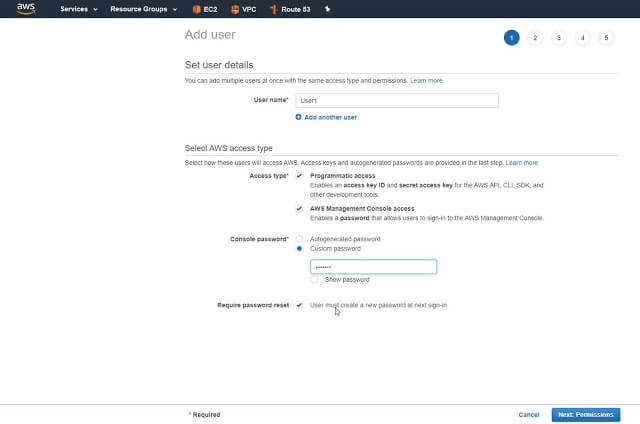The width and height of the screenshot is (640, 424).
Task: Toggle AWS Management Console access checkbox
Action: (x=299, y=208)
